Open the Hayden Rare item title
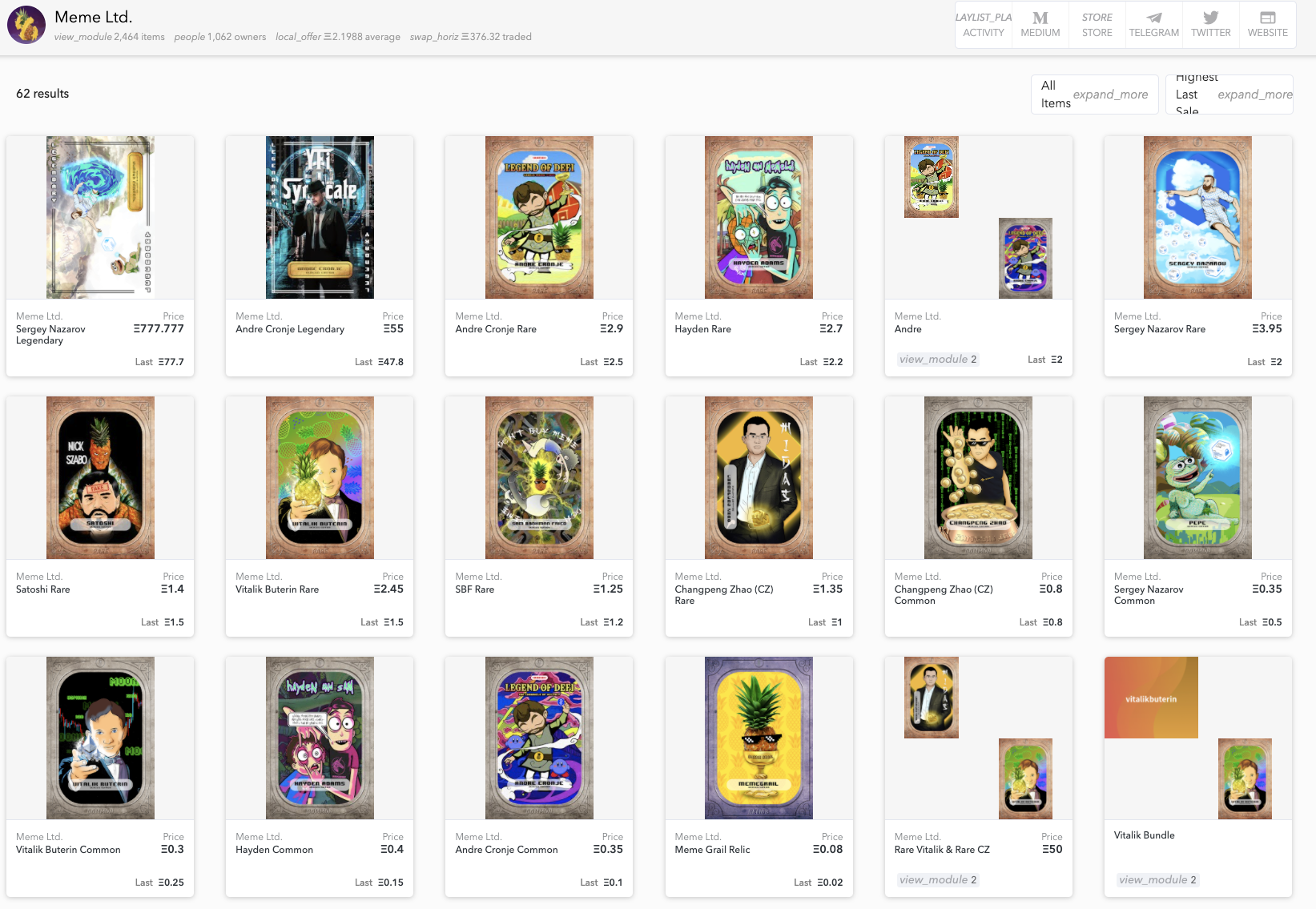This screenshot has height=909, width=1316. click(702, 329)
